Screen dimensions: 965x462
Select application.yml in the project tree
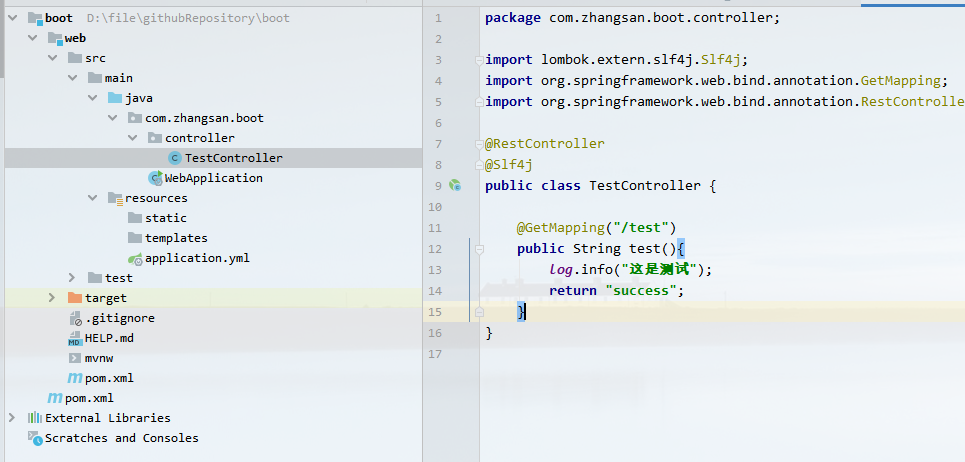pyautogui.click(x=198, y=258)
